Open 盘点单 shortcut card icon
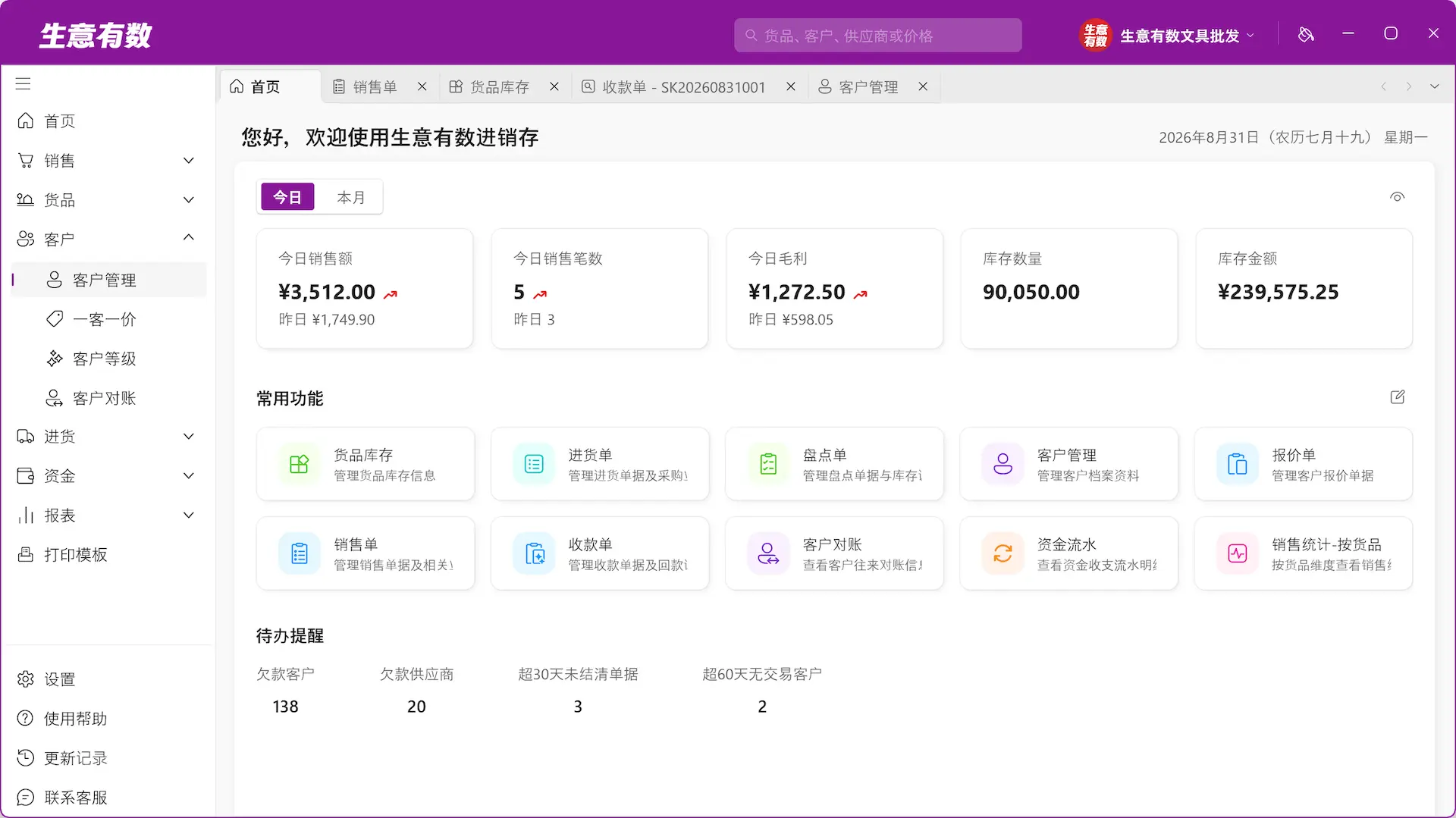 768,464
